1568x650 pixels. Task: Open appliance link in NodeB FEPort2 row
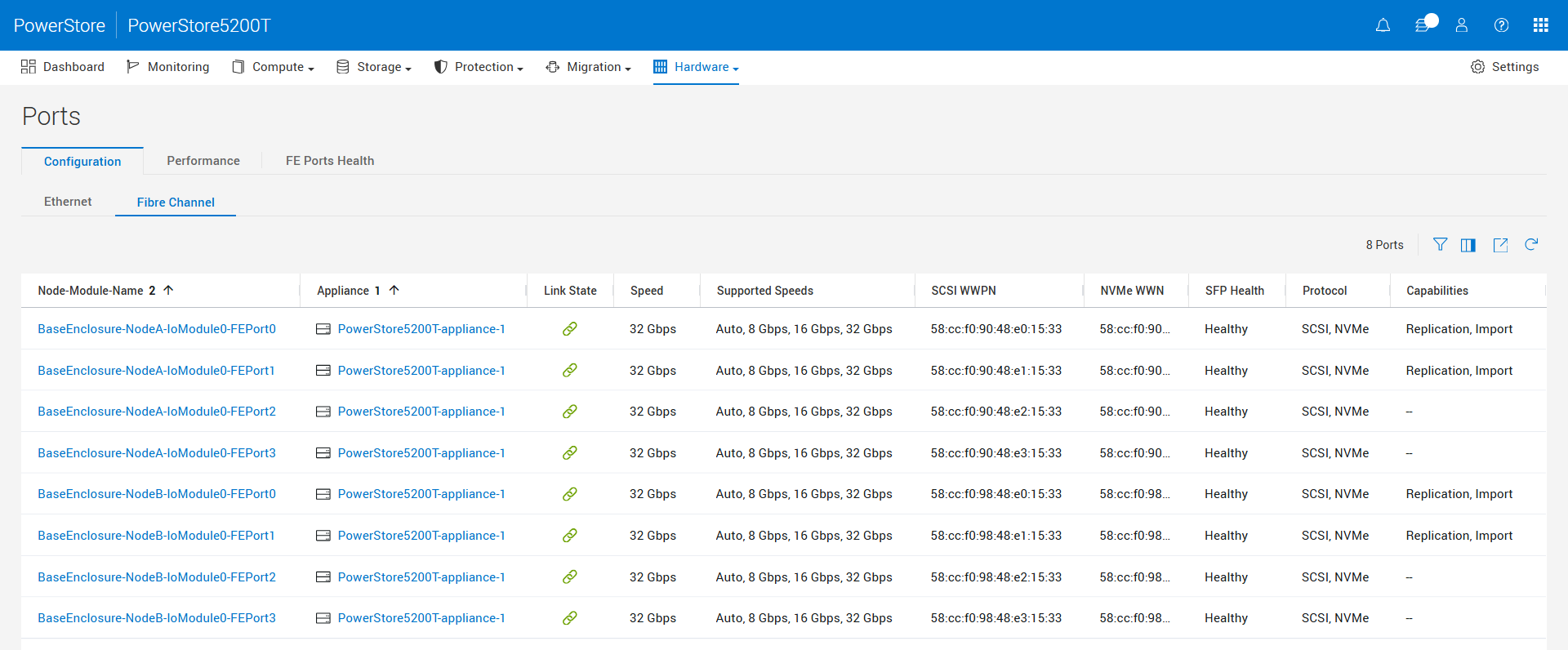tap(421, 577)
